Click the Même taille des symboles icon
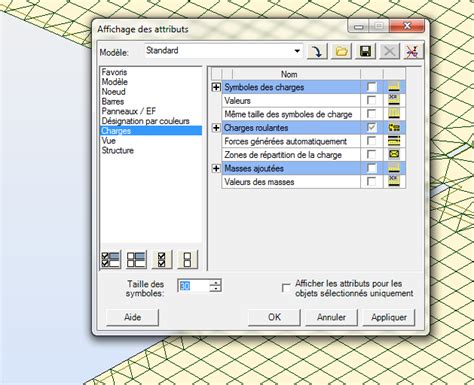Screen dimensions: 474x385 394,114
